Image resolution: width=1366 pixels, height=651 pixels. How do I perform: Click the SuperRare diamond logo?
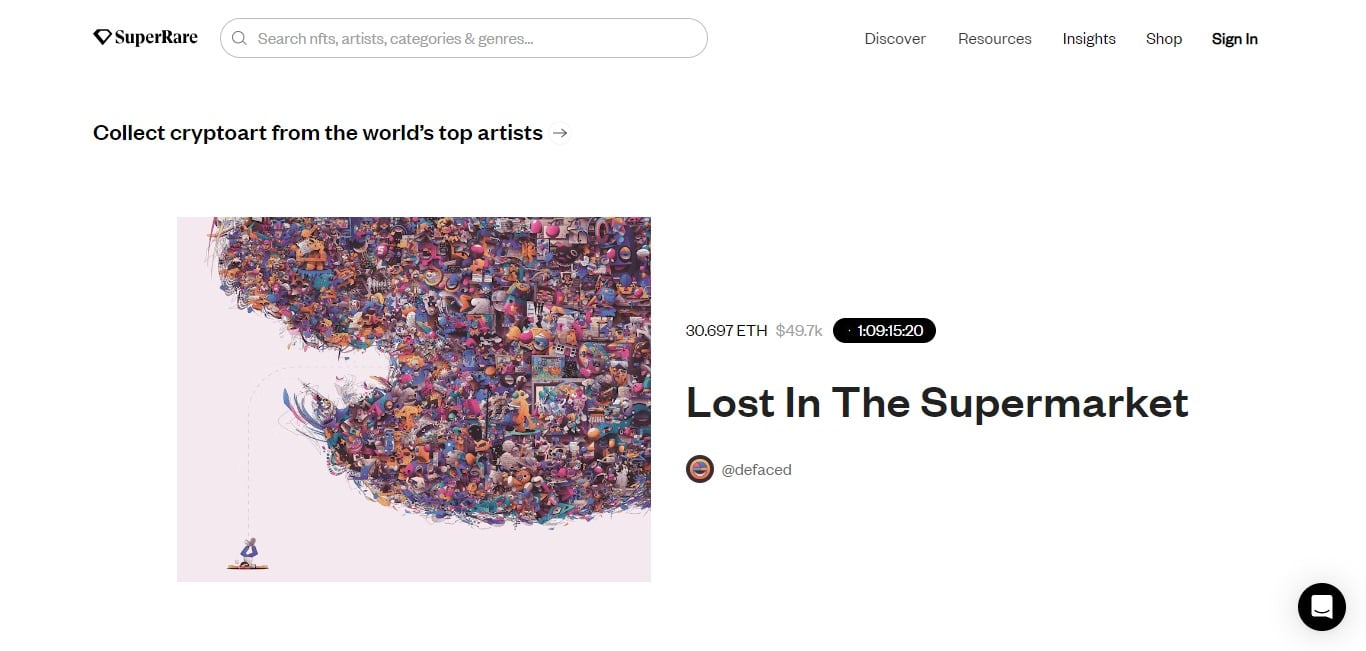[x=103, y=36]
